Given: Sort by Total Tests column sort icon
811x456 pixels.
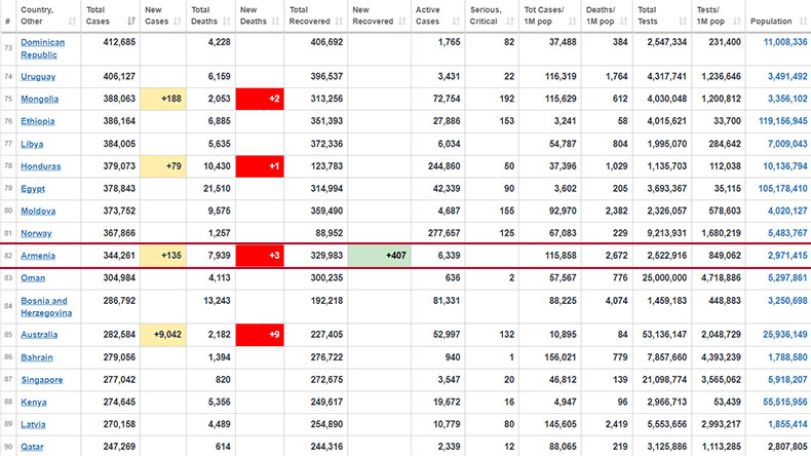Looking at the screenshot, I should 683,21.
